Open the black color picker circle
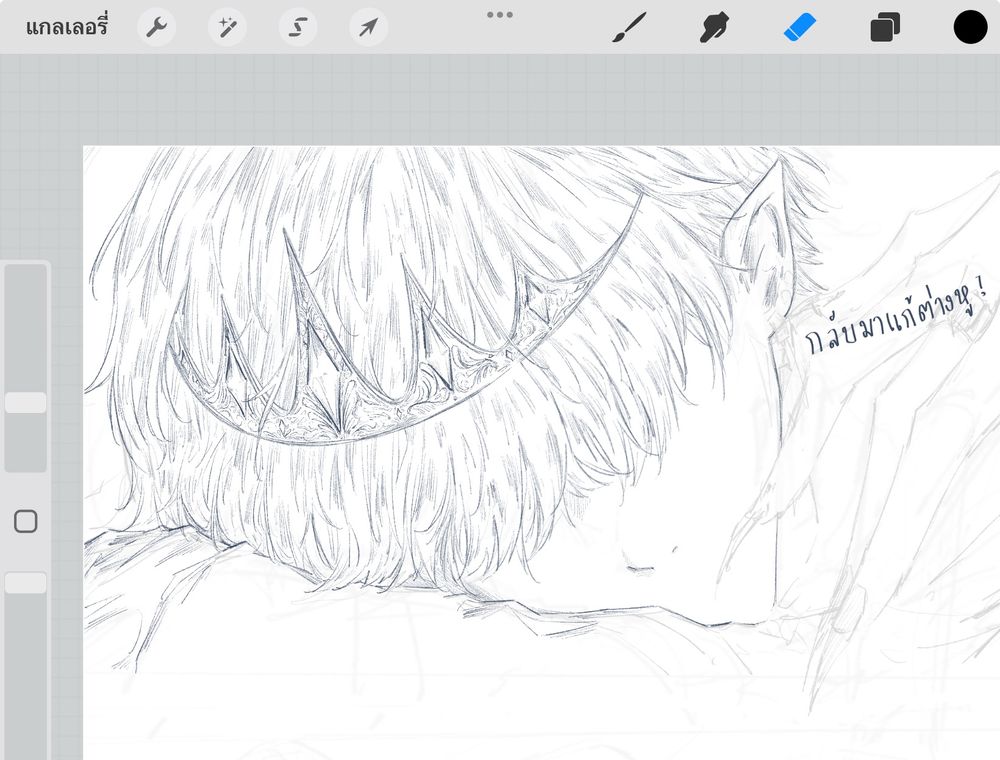Image resolution: width=1000 pixels, height=760 pixels. [970, 27]
